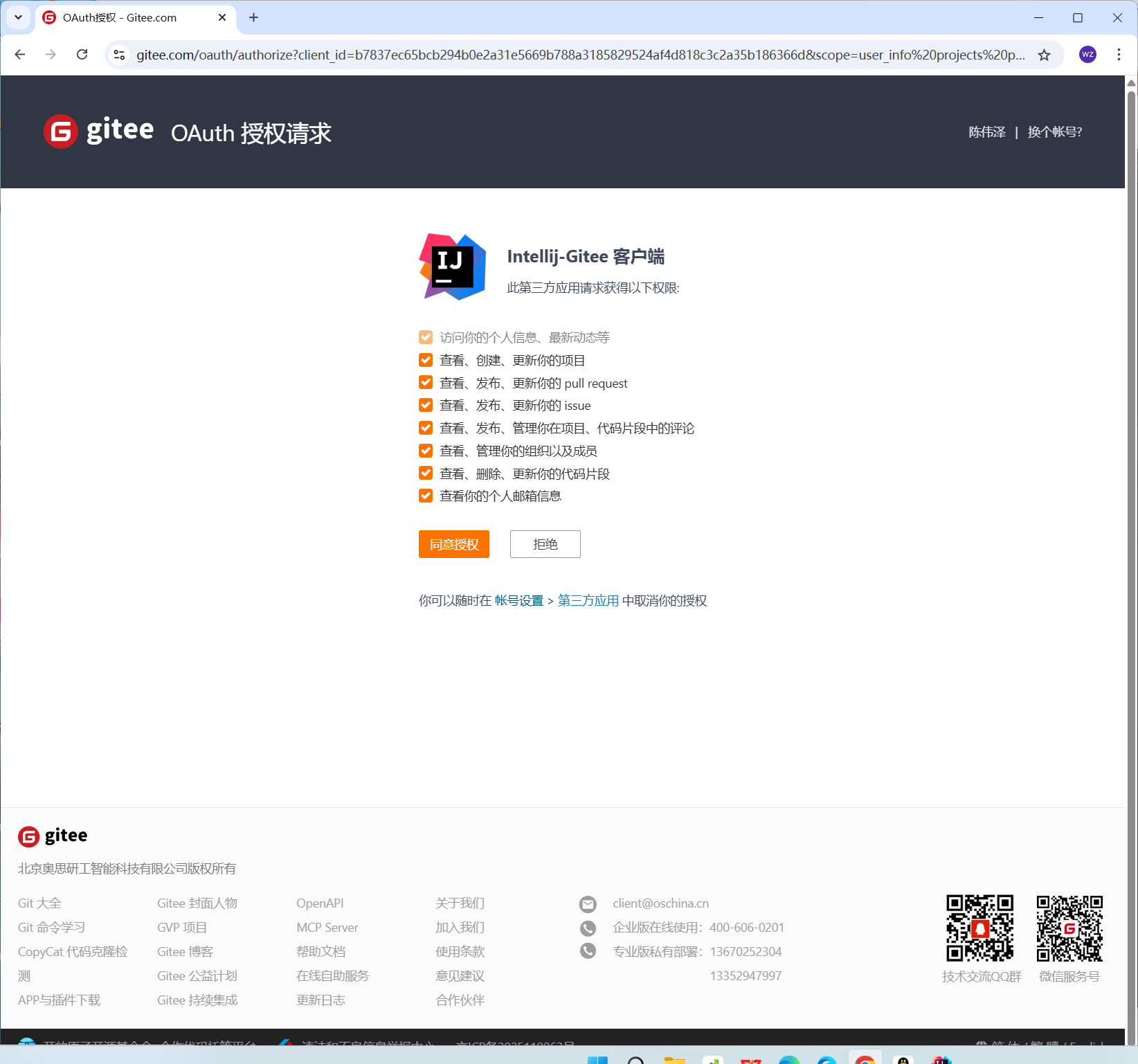The width and height of the screenshot is (1138, 1064).
Task: Uncheck the pull request permission checkbox
Action: click(x=426, y=382)
